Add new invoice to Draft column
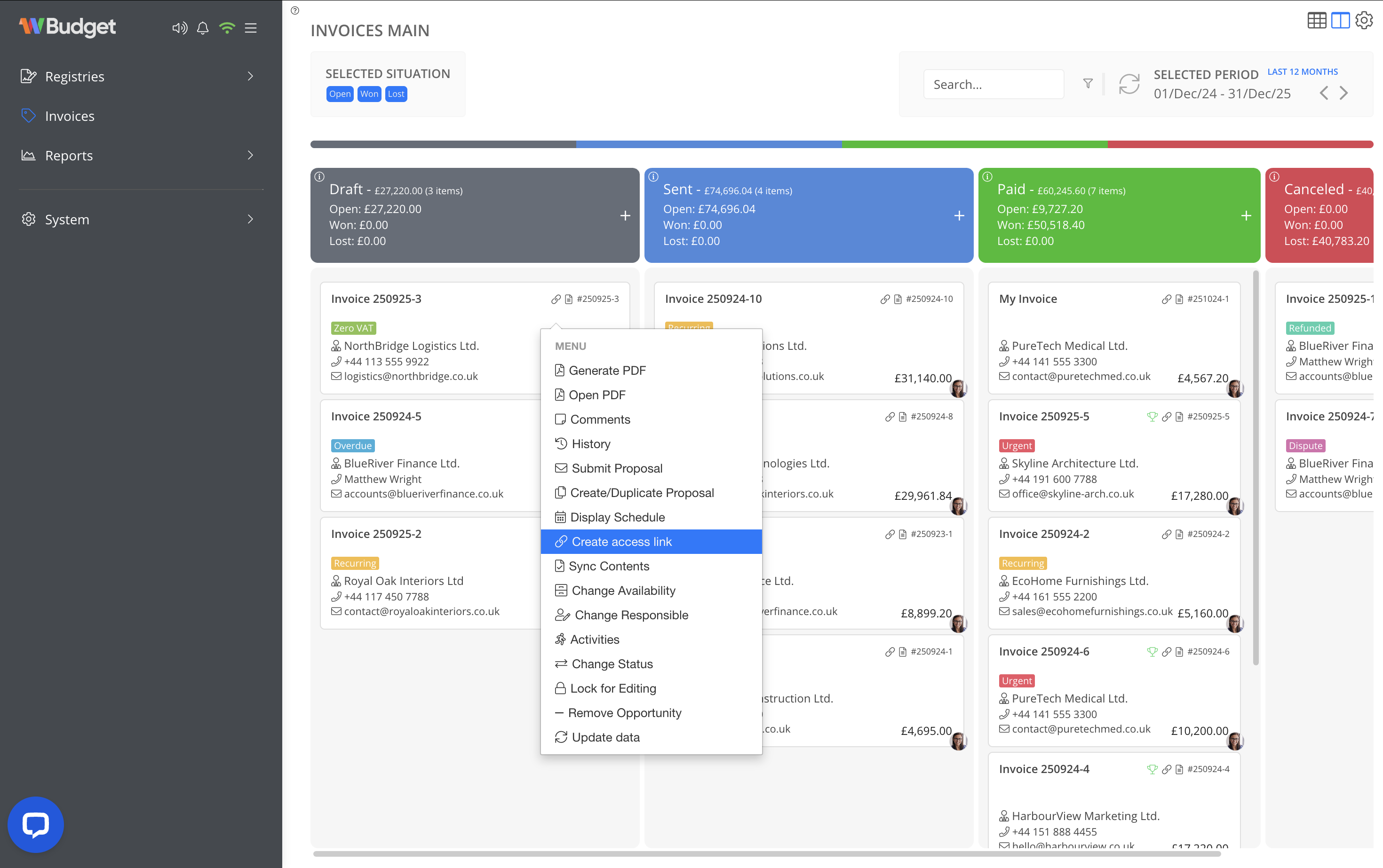Screen dimensions: 1383x868 point(625,216)
